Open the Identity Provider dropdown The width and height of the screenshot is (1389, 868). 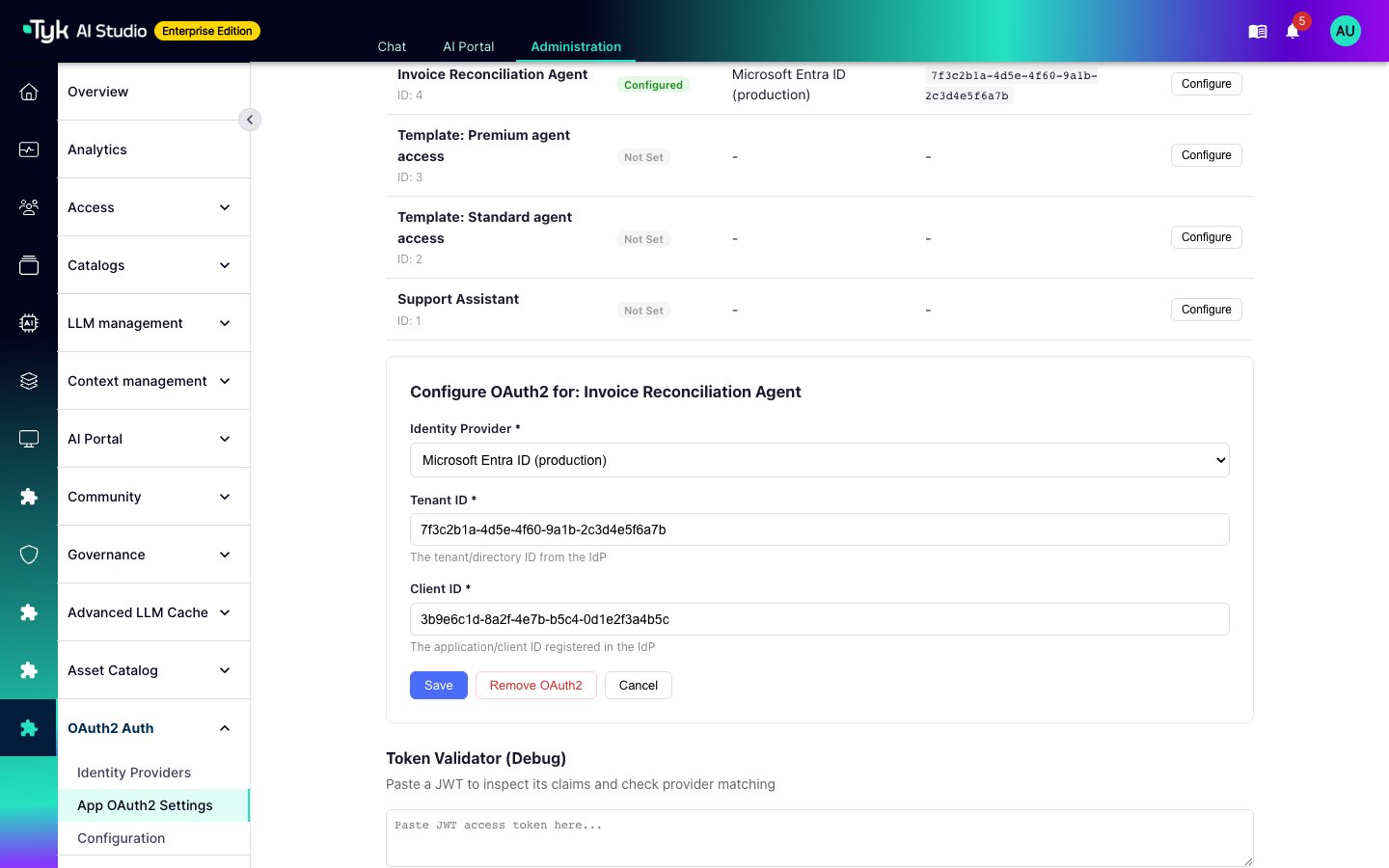click(820, 460)
